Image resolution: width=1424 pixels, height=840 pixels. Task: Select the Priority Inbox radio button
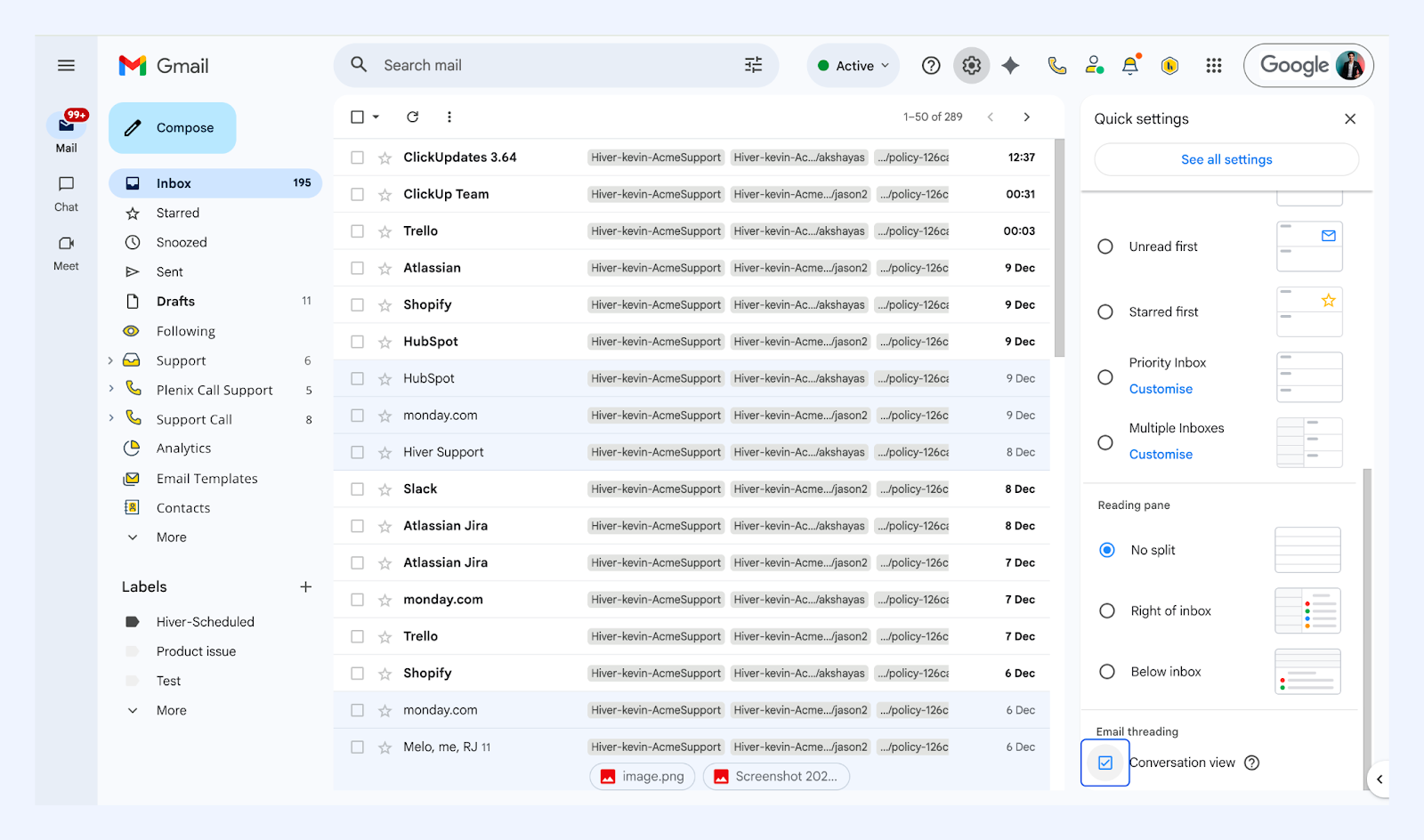pos(1105,377)
